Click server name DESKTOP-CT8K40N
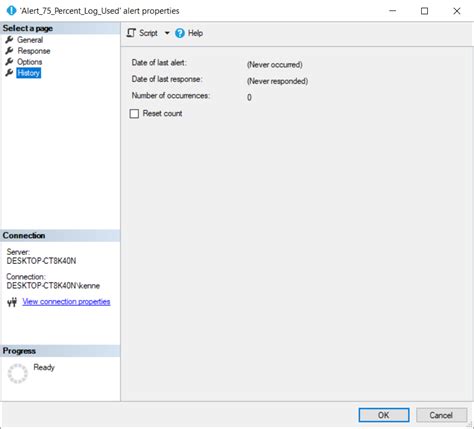This screenshot has height=429, width=474. pos(41,261)
